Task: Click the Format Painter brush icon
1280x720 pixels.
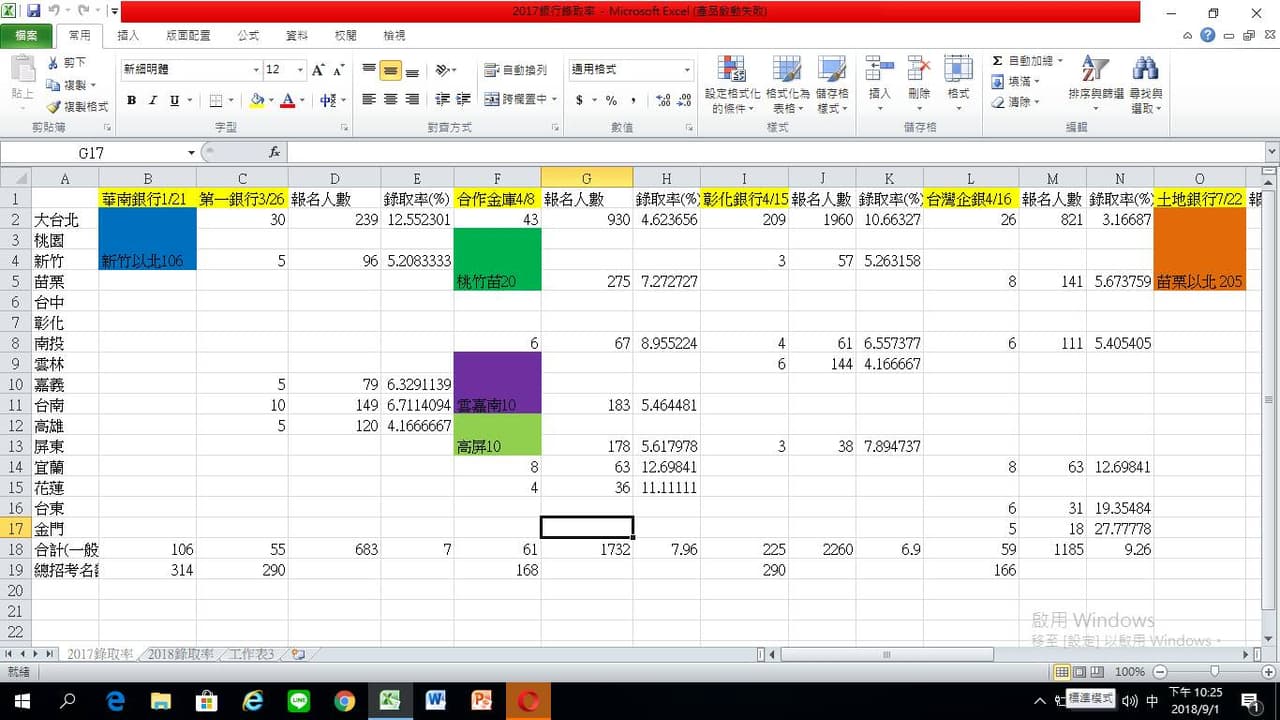Action: [x=53, y=107]
